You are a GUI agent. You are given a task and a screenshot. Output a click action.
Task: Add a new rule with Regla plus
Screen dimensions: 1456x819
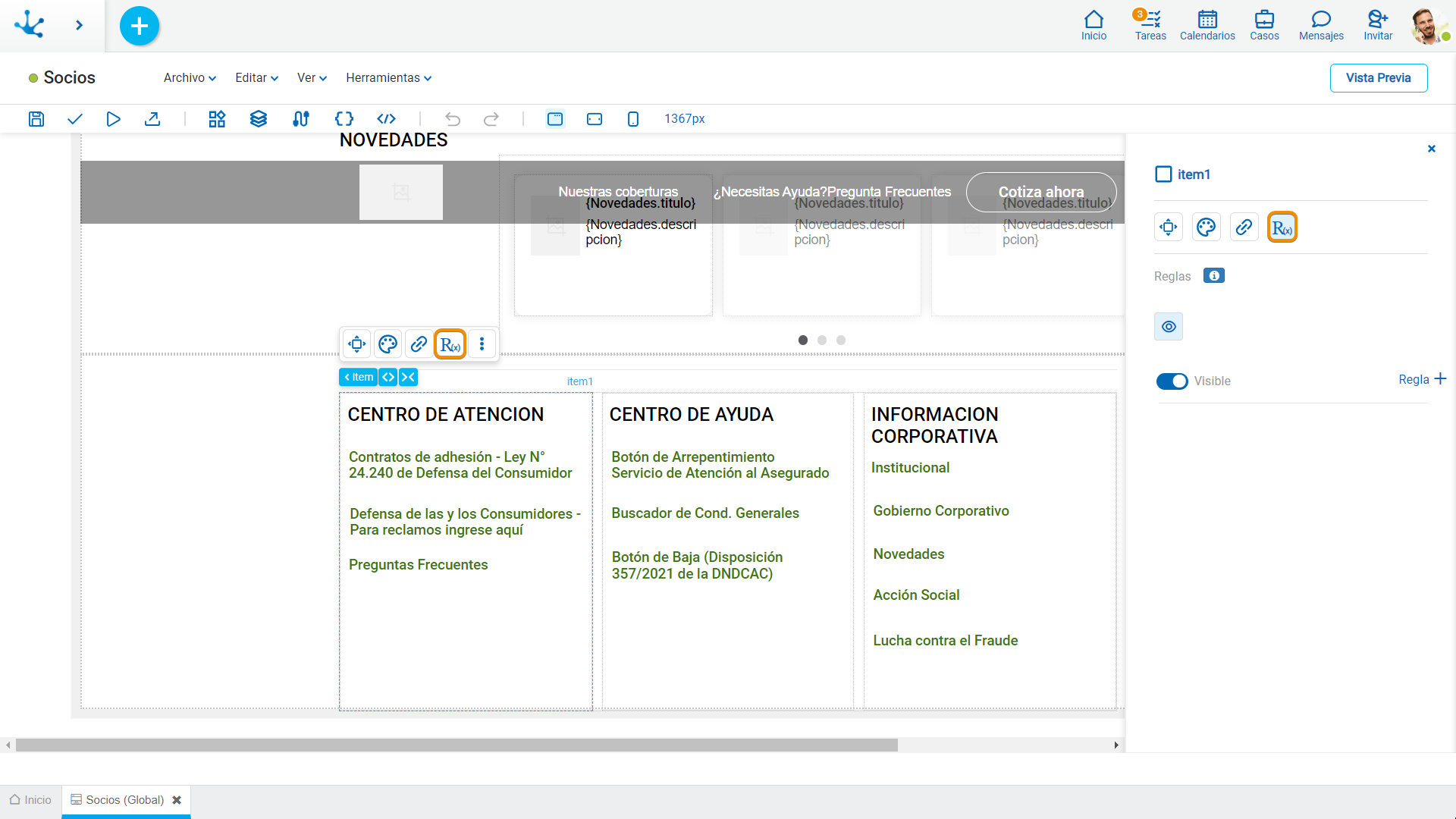click(x=1423, y=379)
